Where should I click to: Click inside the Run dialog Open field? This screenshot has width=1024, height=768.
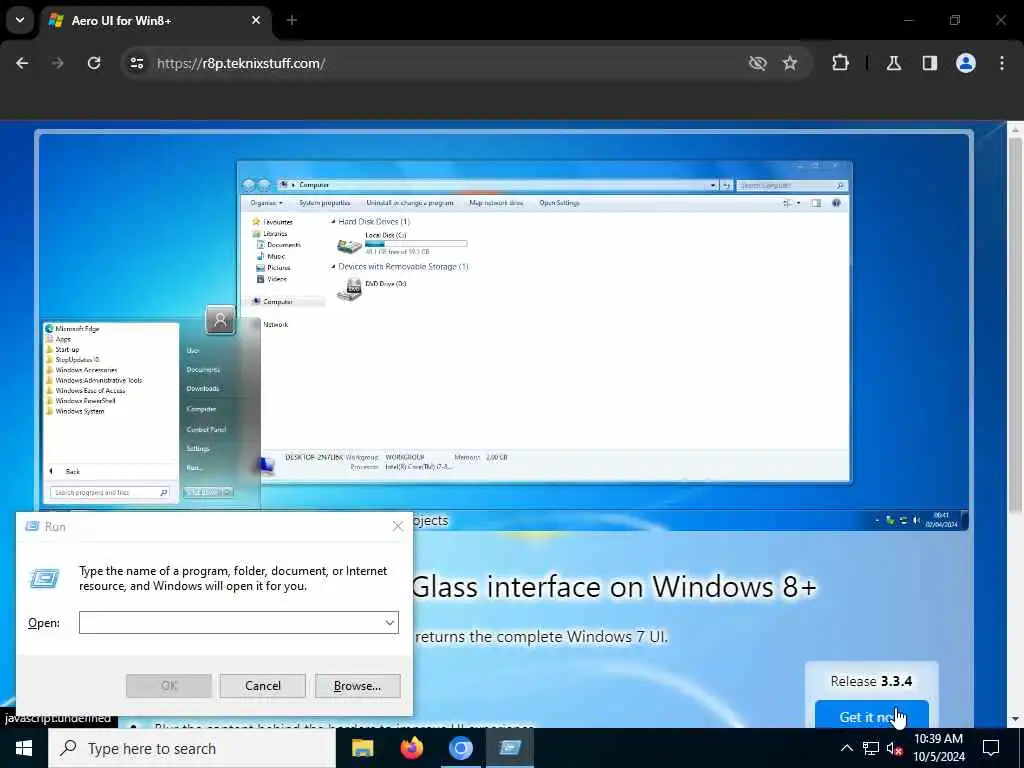232,622
